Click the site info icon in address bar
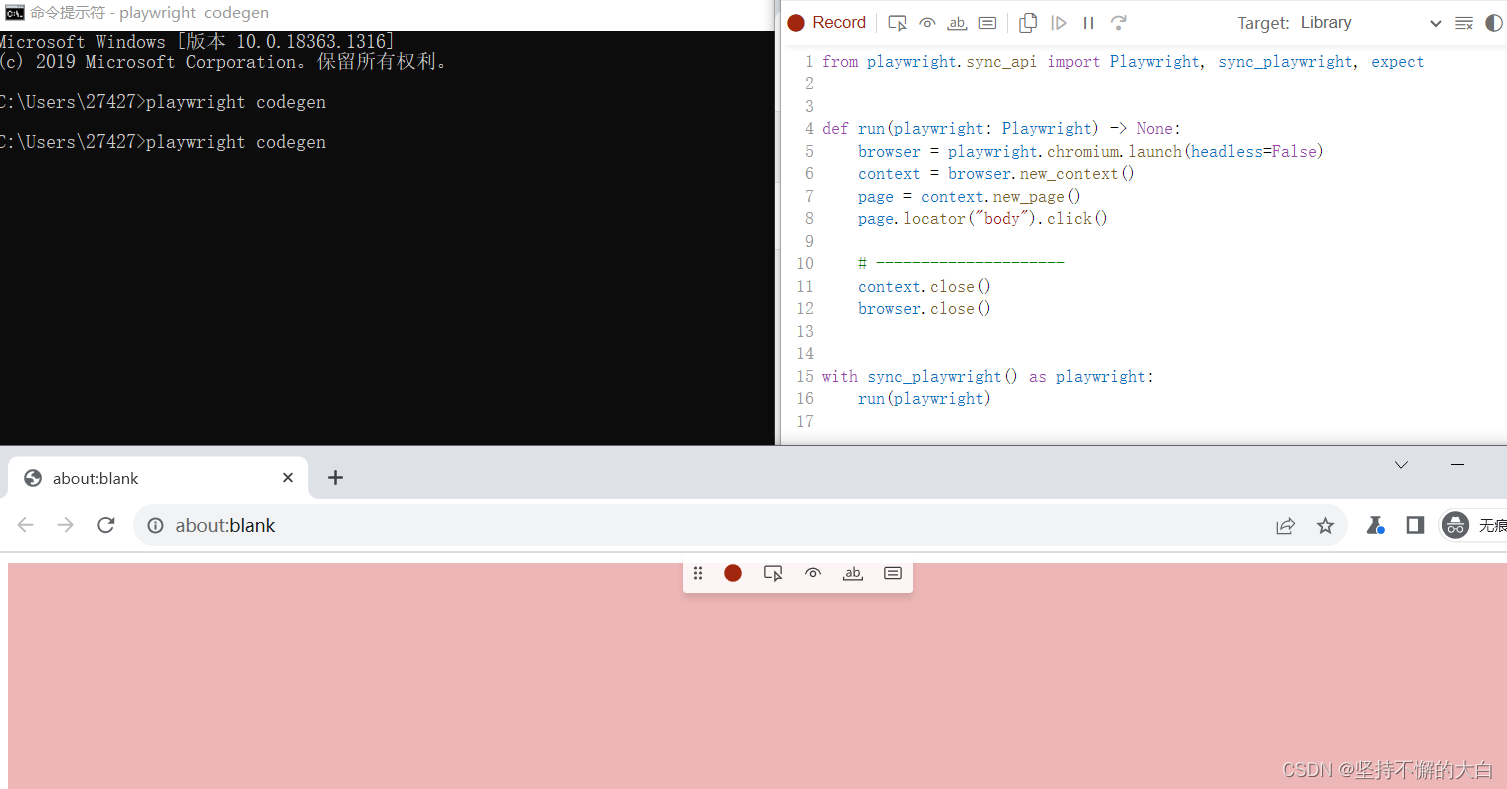Viewport: 1507px width, 789px height. (155, 525)
